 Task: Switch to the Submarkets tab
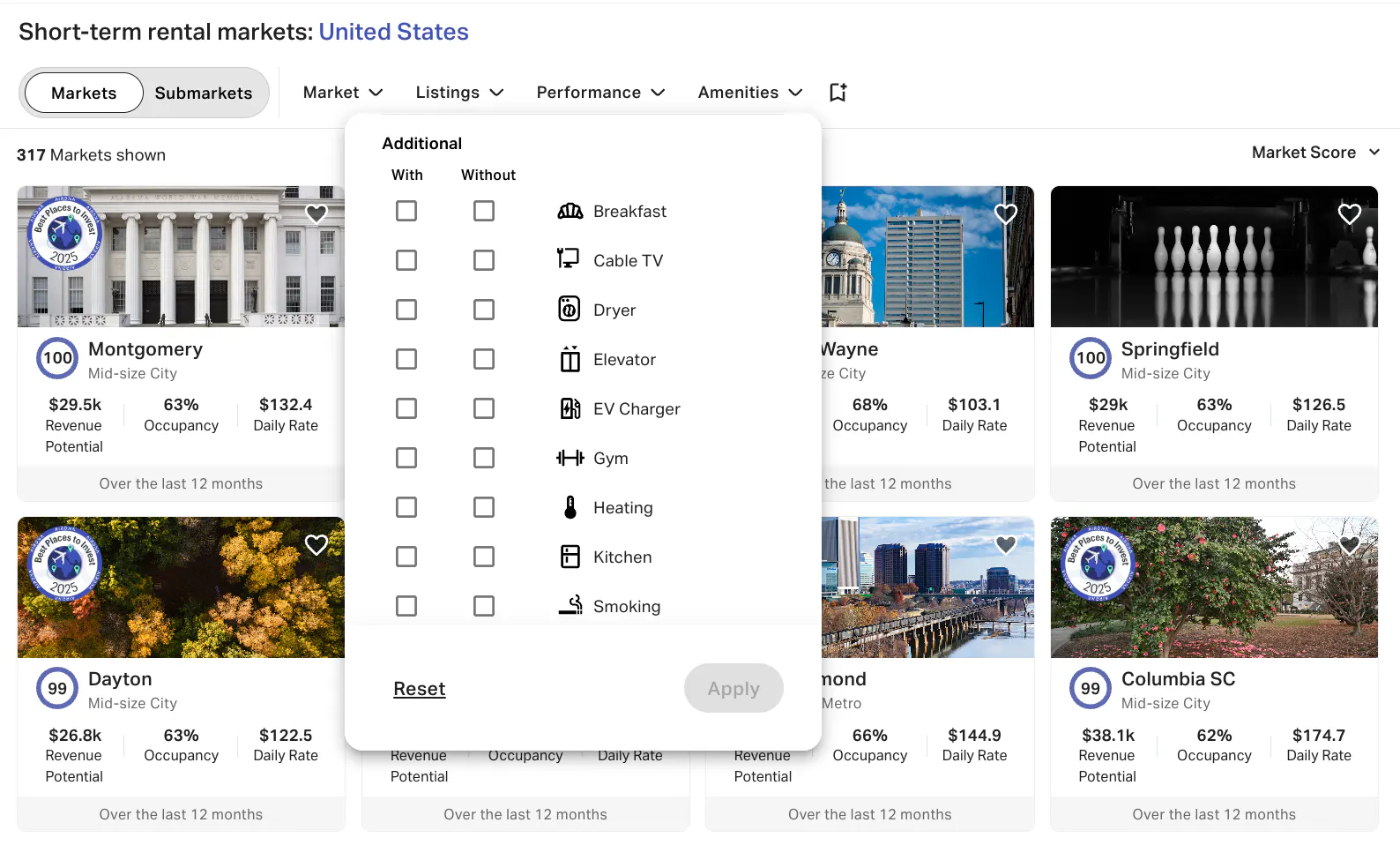coord(204,93)
